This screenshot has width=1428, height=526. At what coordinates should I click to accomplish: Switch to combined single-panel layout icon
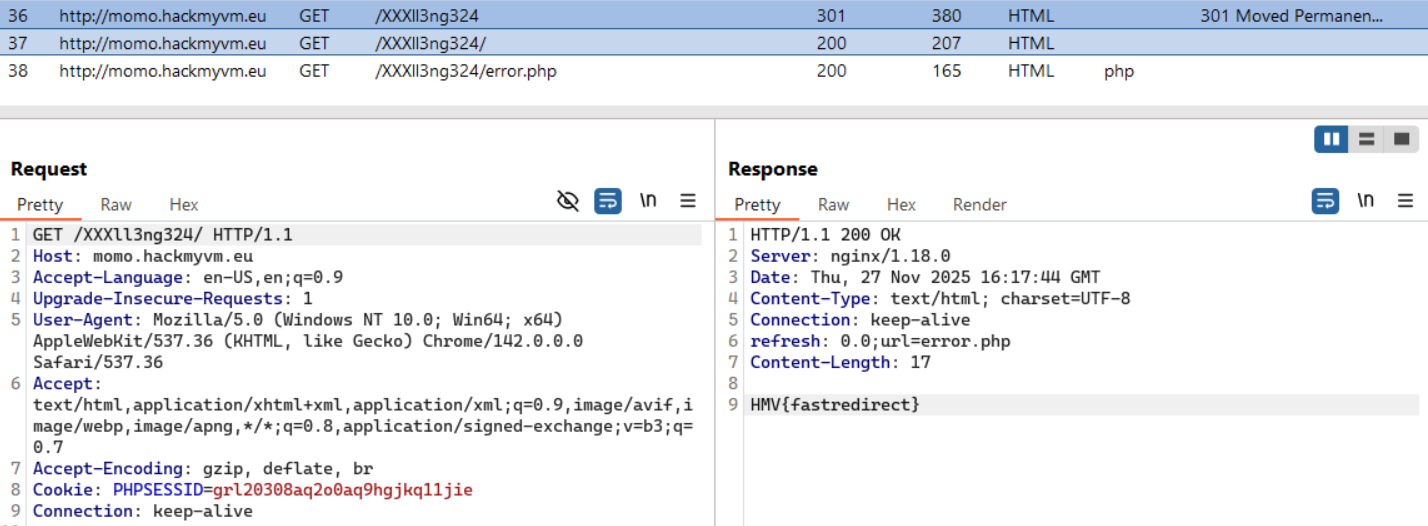click(1401, 139)
